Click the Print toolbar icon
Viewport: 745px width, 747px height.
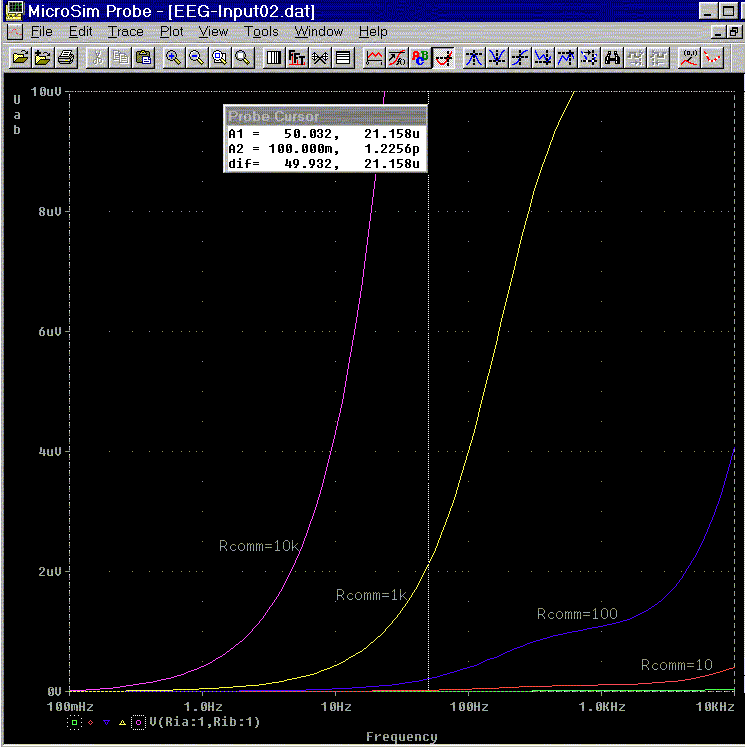click(66, 58)
